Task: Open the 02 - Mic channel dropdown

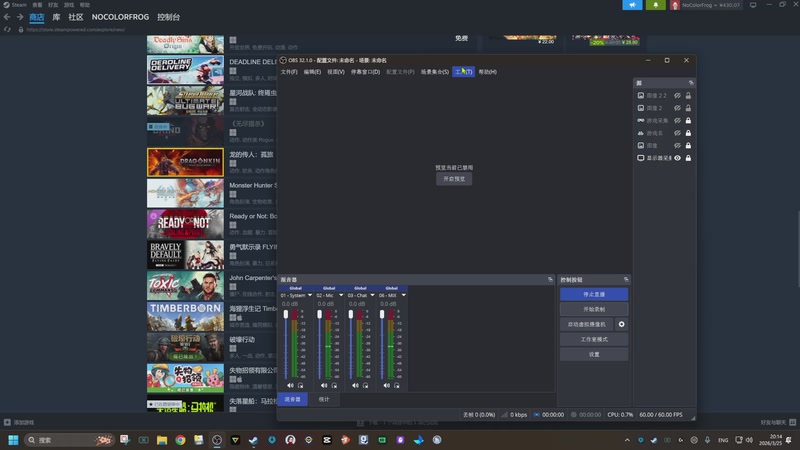Action: [341, 295]
